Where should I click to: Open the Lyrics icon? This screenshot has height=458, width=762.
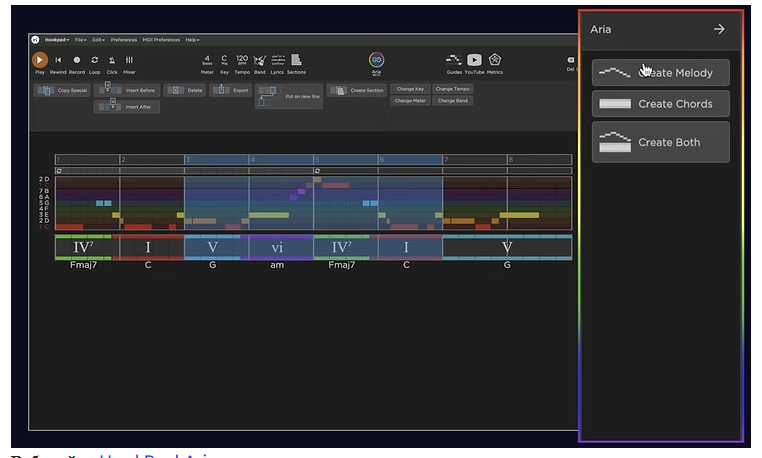point(276,60)
